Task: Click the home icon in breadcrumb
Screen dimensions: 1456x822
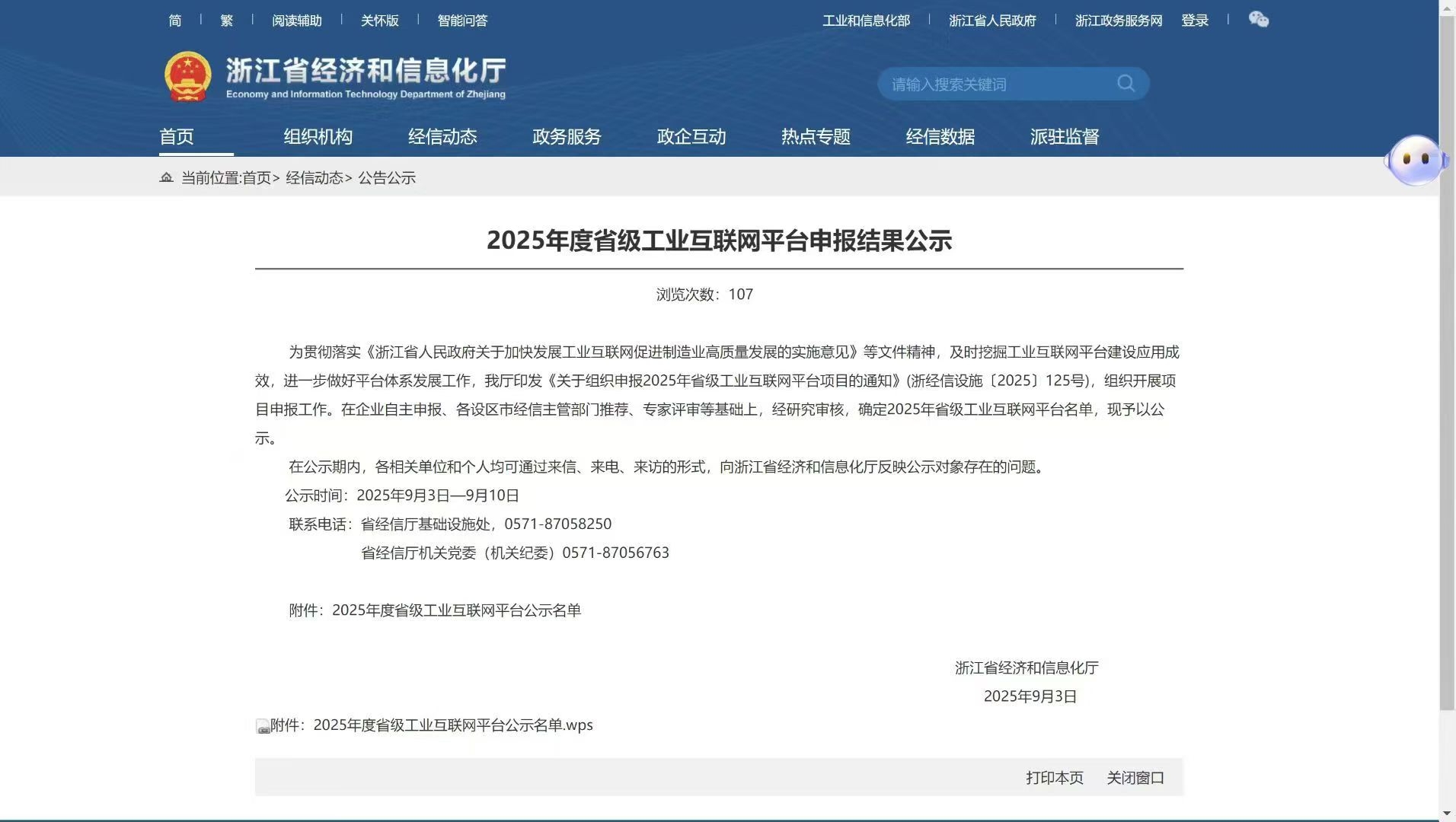Action: click(x=166, y=177)
